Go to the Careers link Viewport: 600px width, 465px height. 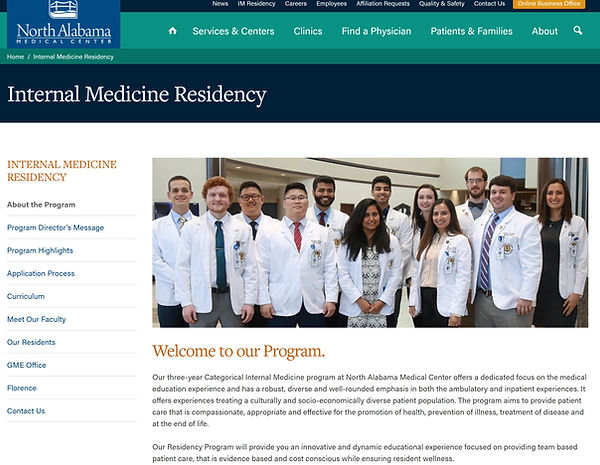click(x=296, y=4)
